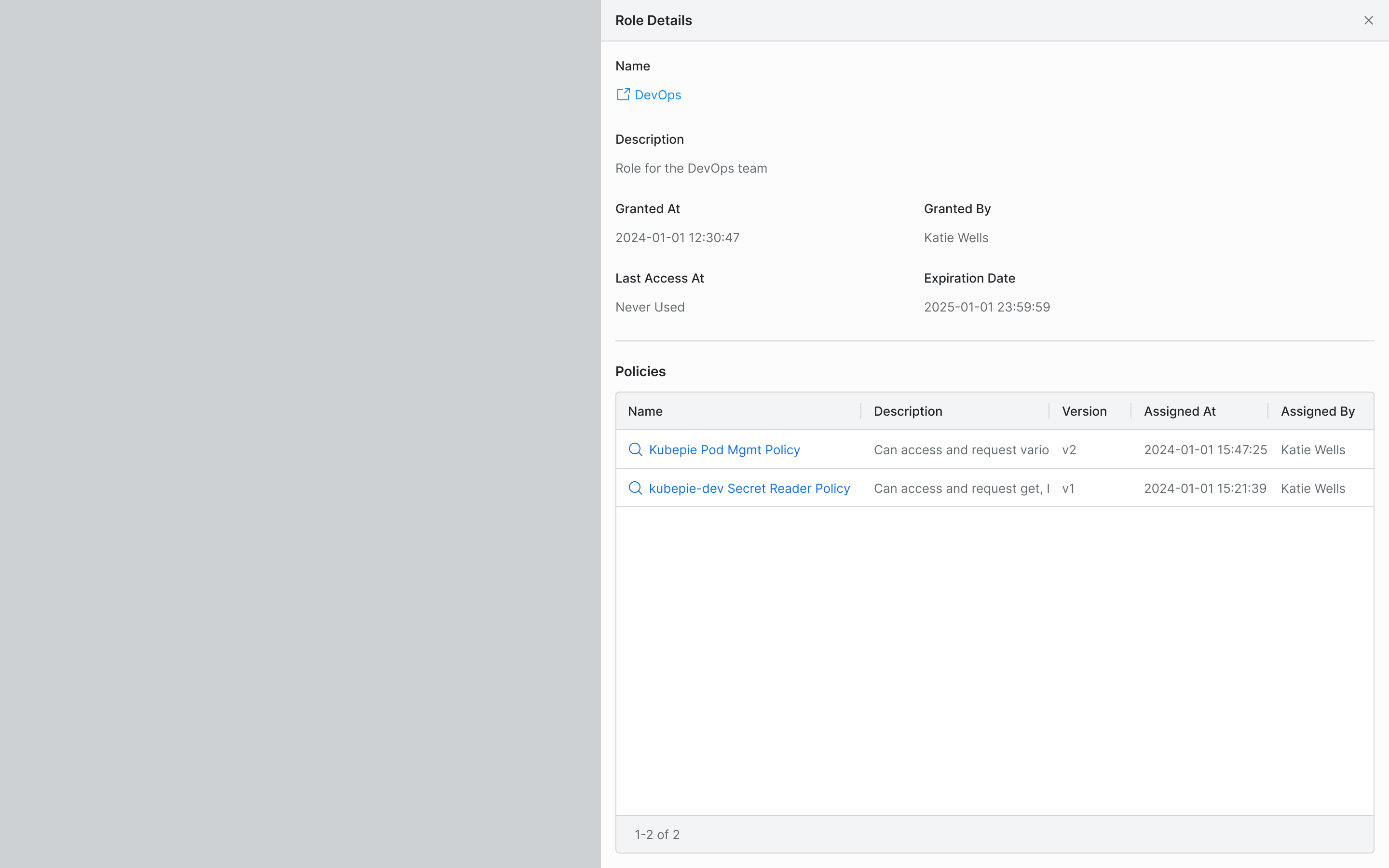Click the Description column header in Policies
The width and height of the screenshot is (1389, 868).
908,411
